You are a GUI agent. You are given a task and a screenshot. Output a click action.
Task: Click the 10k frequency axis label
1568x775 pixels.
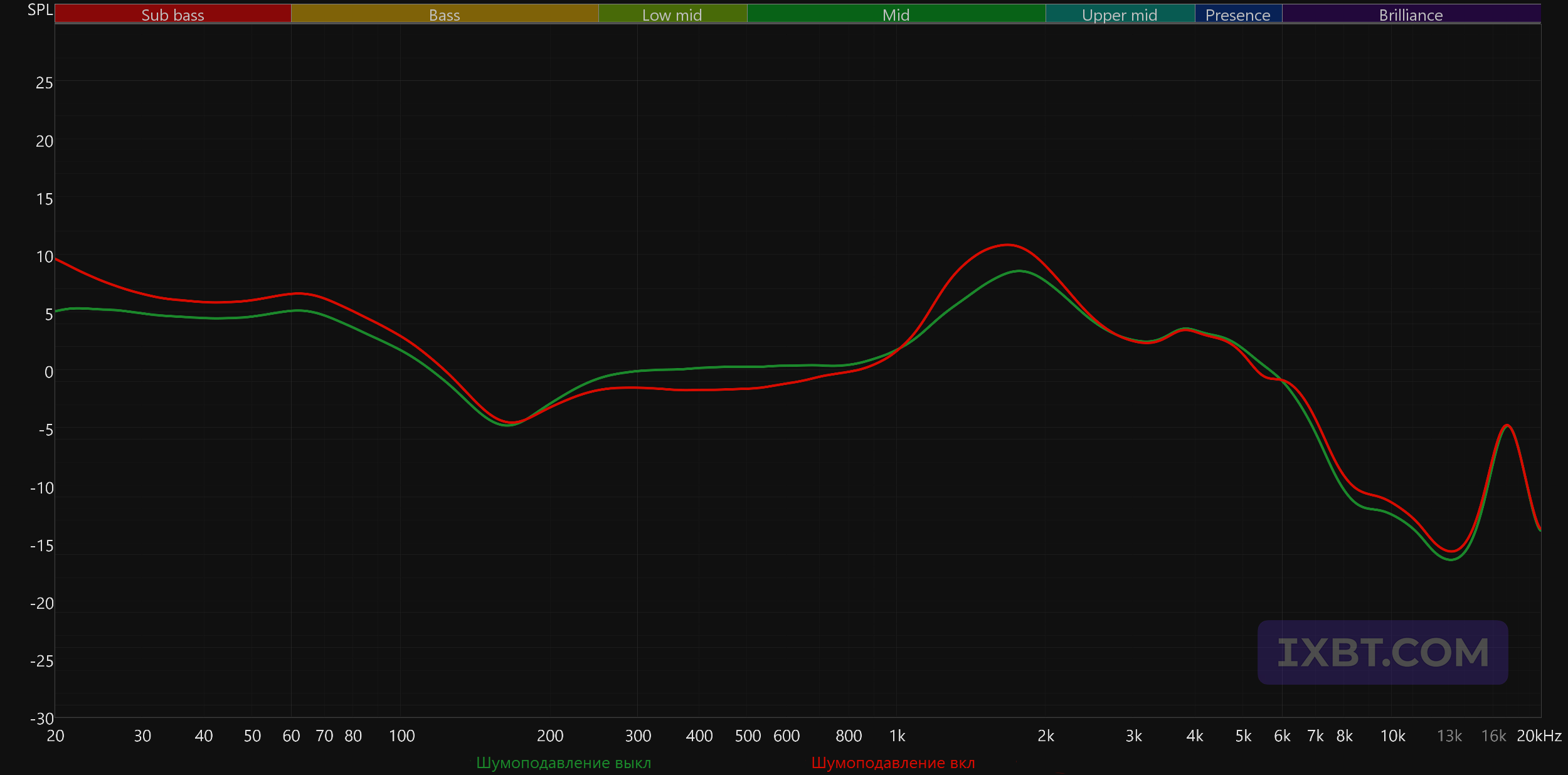pos(1392,736)
